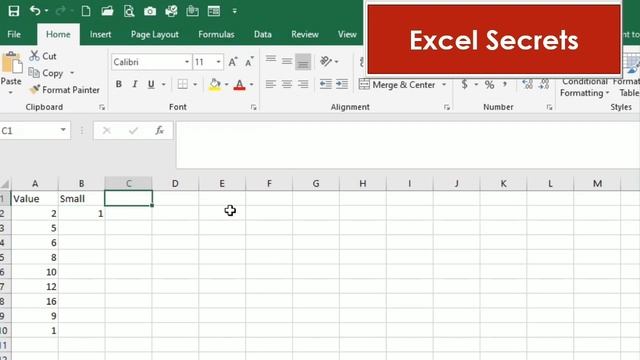Click the Align Left icon
The image size is (640, 360).
coord(271,84)
